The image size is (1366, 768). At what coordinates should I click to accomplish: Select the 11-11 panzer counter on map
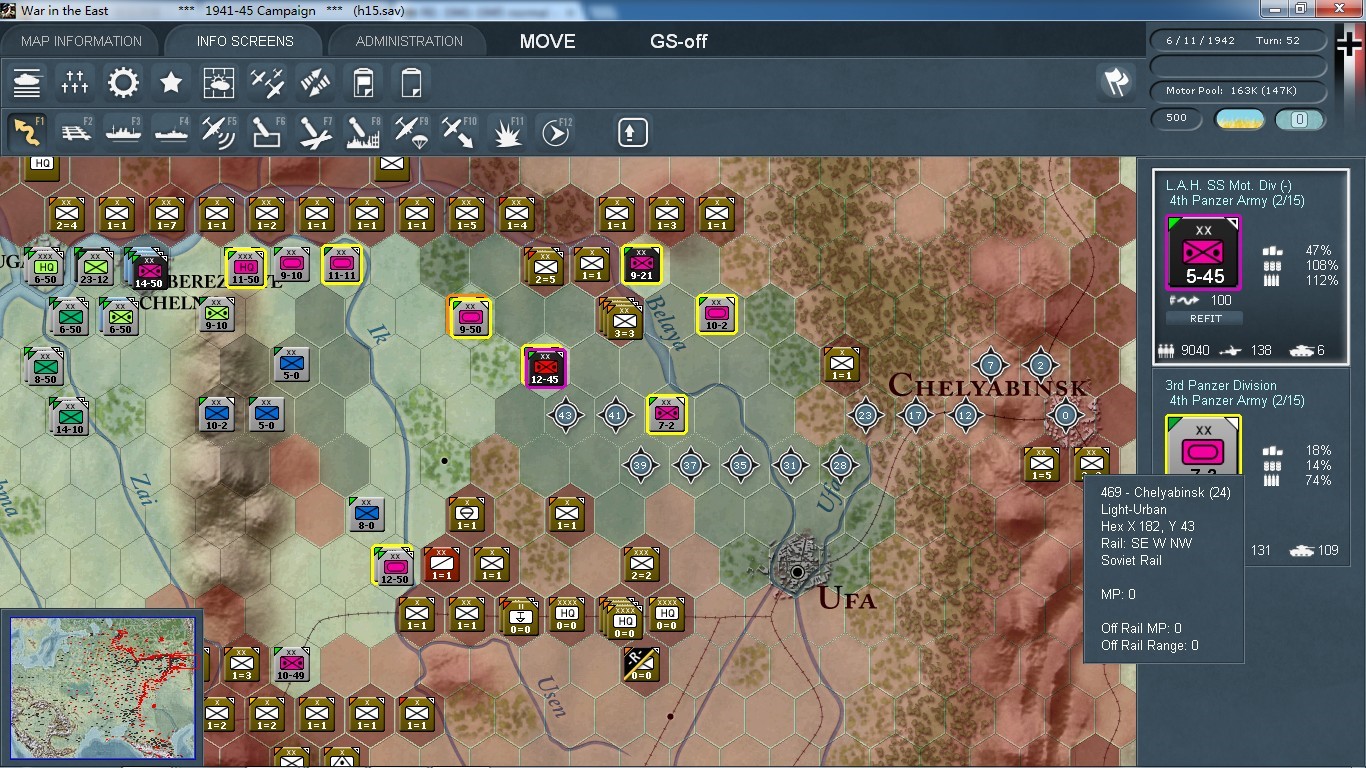[341, 265]
